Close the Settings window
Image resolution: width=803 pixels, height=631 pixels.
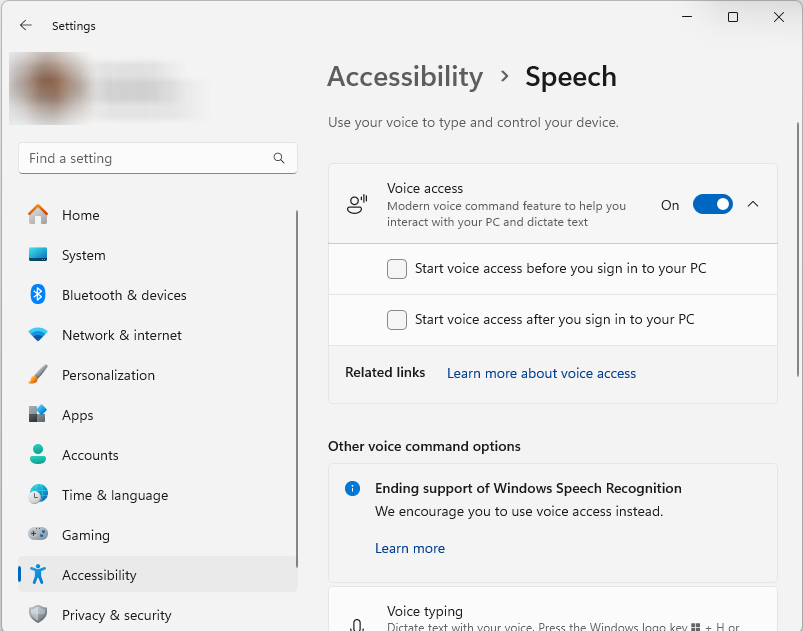point(778,17)
